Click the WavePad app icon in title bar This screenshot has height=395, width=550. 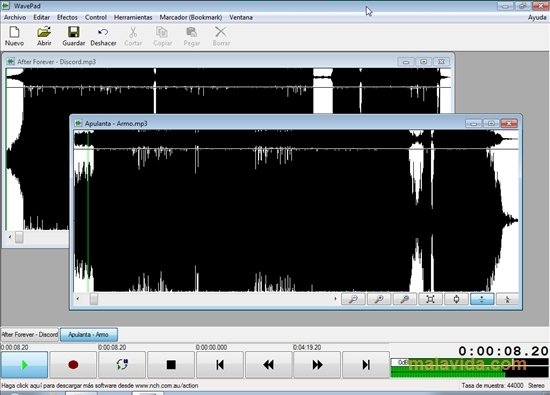[6, 6]
